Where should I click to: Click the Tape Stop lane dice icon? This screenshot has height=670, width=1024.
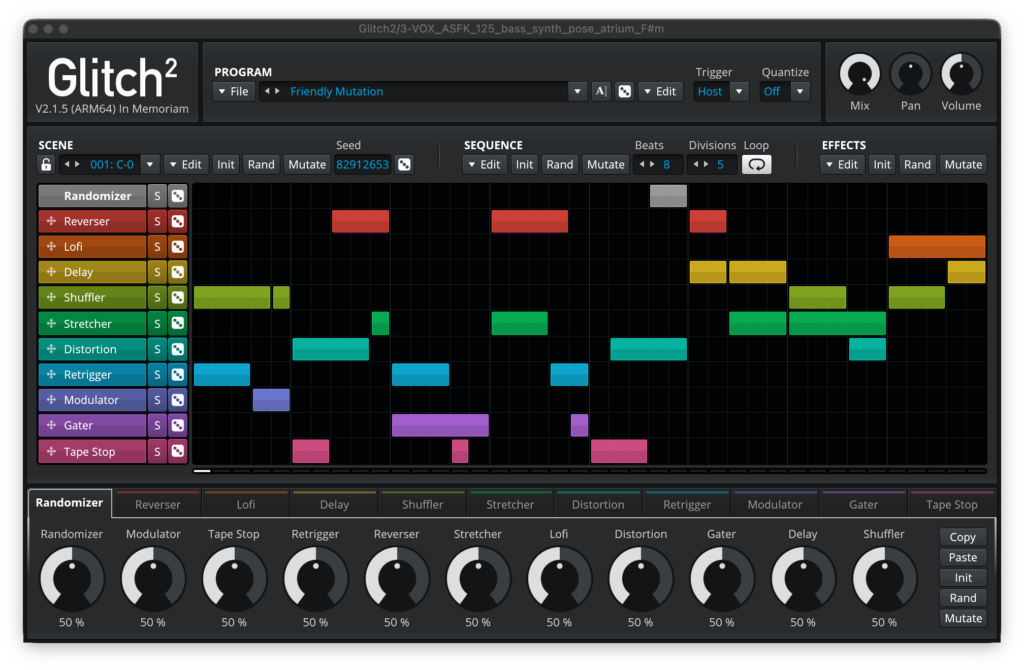(x=178, y=451)
